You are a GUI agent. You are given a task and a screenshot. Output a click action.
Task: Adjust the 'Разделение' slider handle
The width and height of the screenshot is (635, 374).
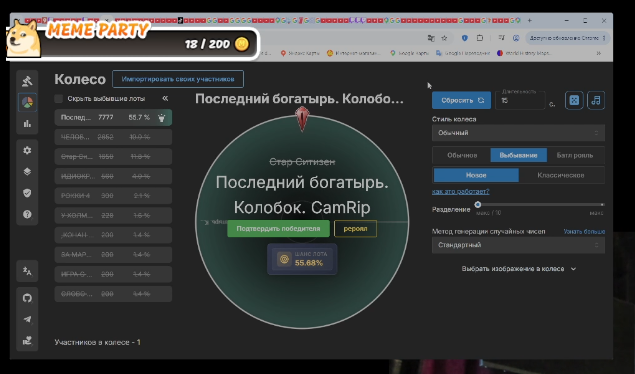pyautogui.click(x=478, y=204)
